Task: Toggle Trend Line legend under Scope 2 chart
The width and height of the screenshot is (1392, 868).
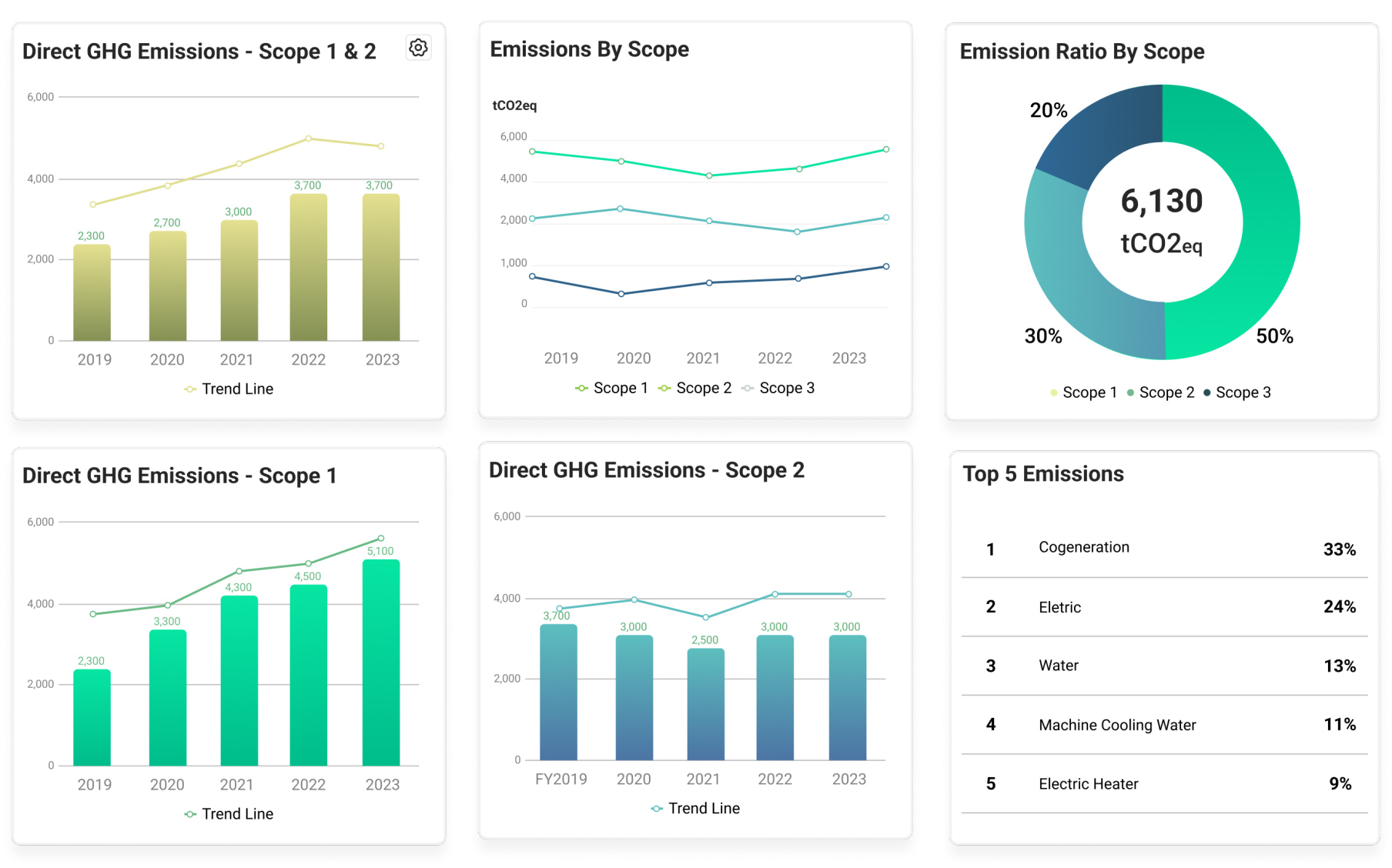Action: [x=695, y=809]
